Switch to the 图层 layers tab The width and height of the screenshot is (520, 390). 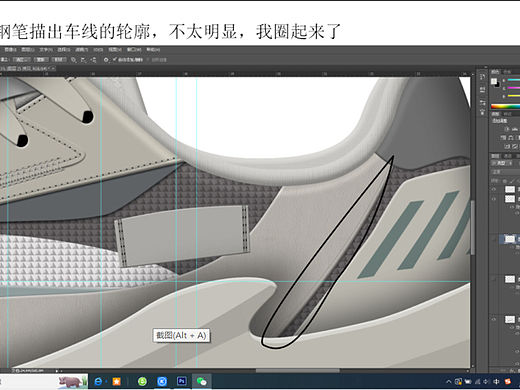coord(495,156)
